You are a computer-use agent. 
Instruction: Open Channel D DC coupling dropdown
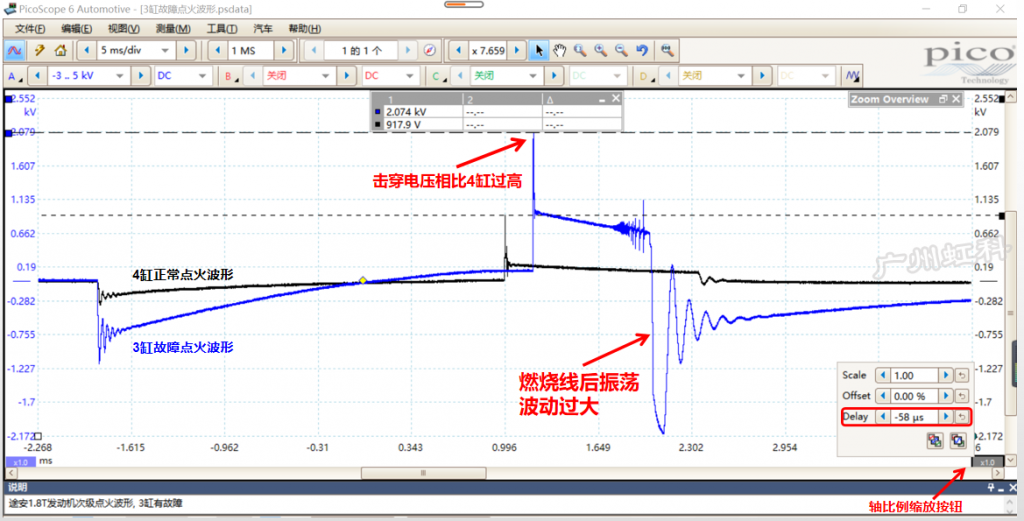(x=825, y=76)
